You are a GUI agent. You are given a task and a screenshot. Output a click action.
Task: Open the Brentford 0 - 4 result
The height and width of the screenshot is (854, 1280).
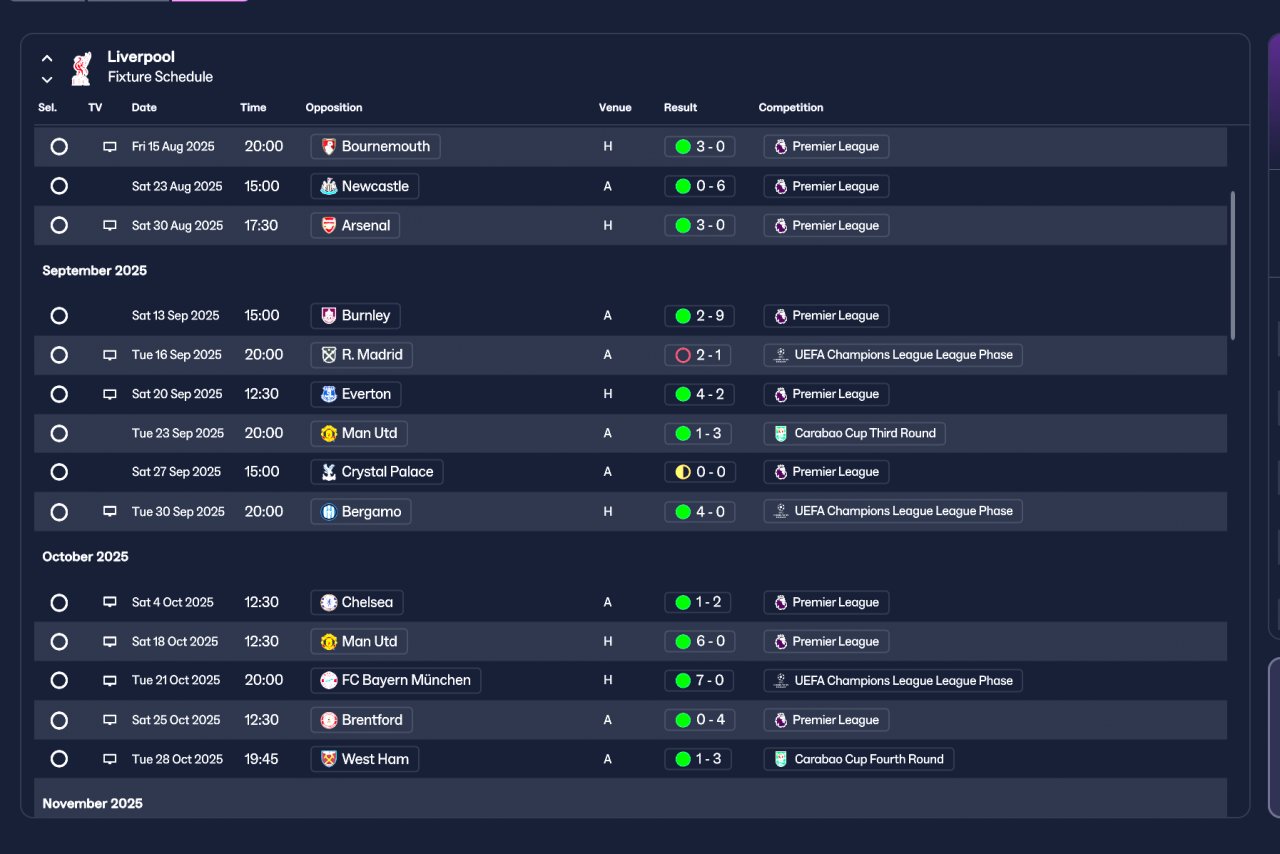[700, 720]
